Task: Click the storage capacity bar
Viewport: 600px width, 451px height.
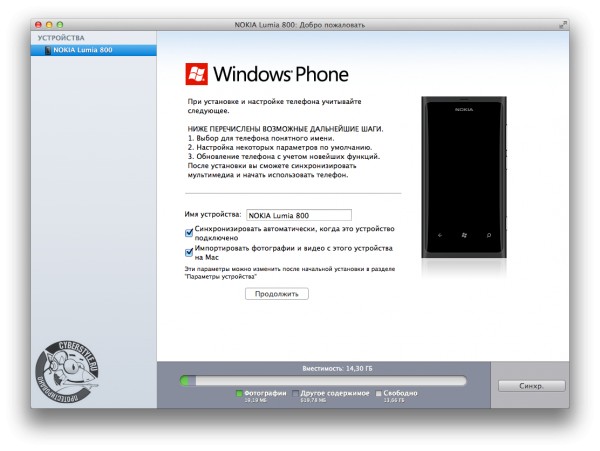Action: (x=323, y=381)
